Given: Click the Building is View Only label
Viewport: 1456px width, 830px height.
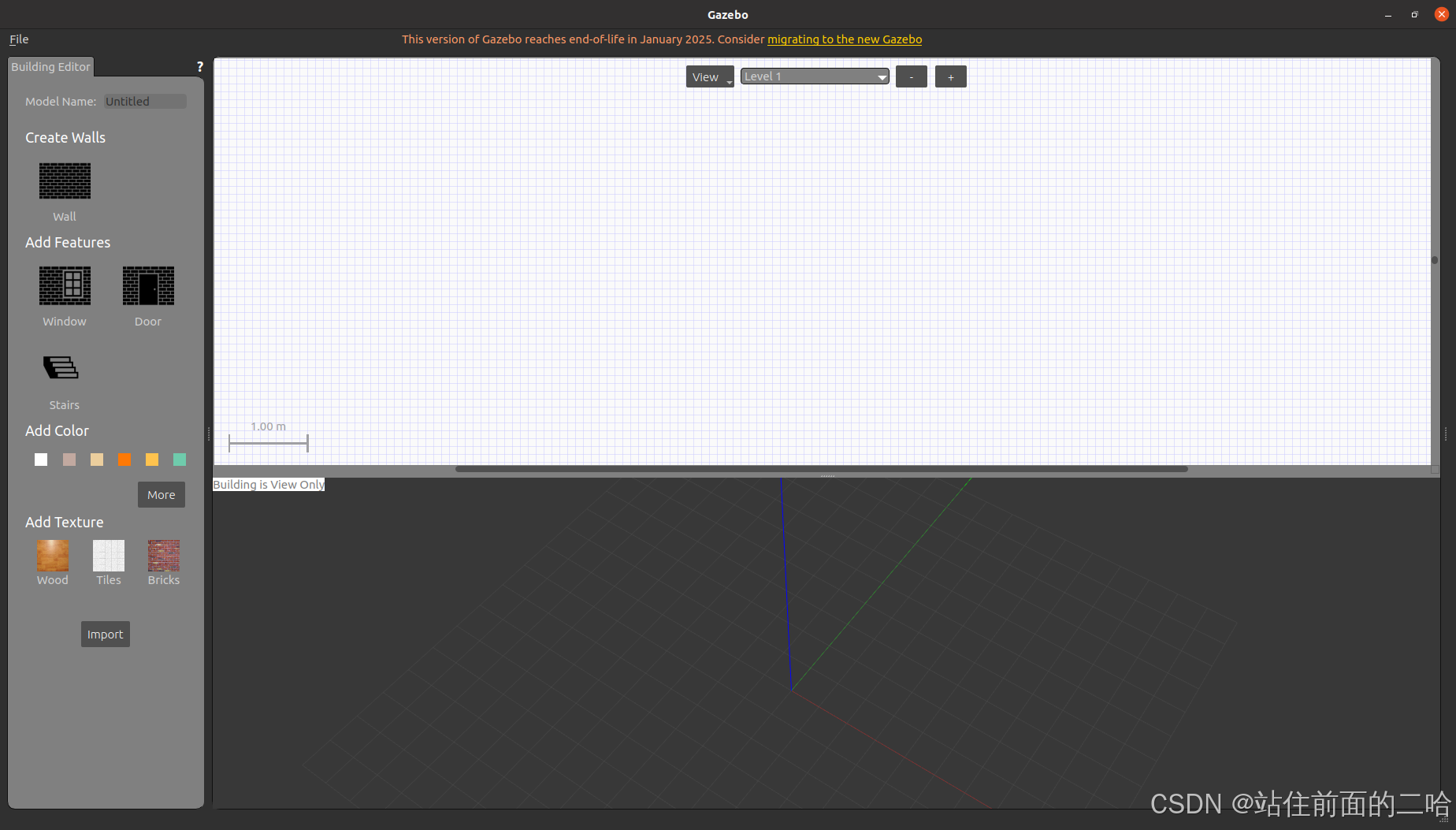Looking at the screenshot, I should (x=269, y=485).
